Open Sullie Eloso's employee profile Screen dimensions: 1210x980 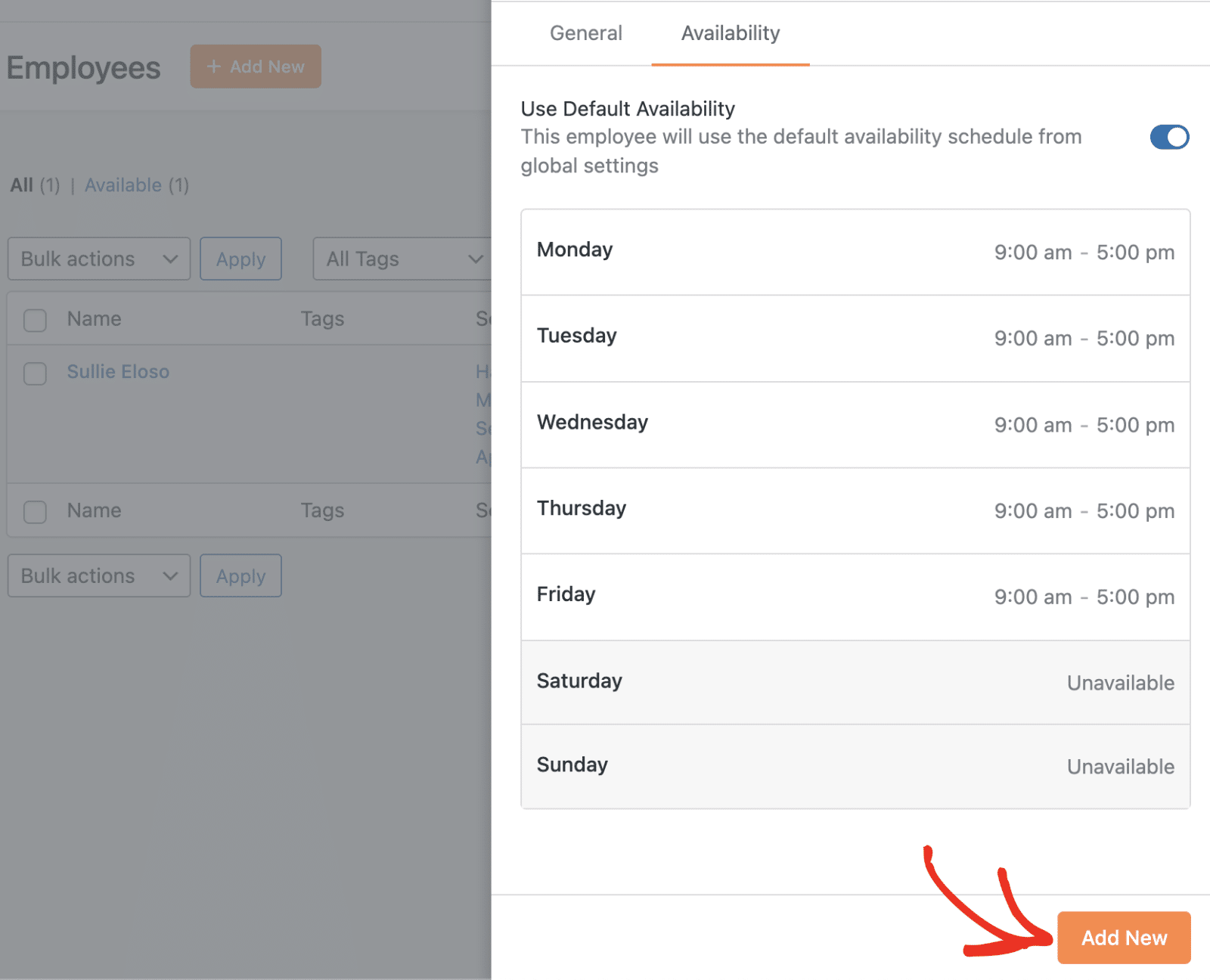[x=118, y=371]
